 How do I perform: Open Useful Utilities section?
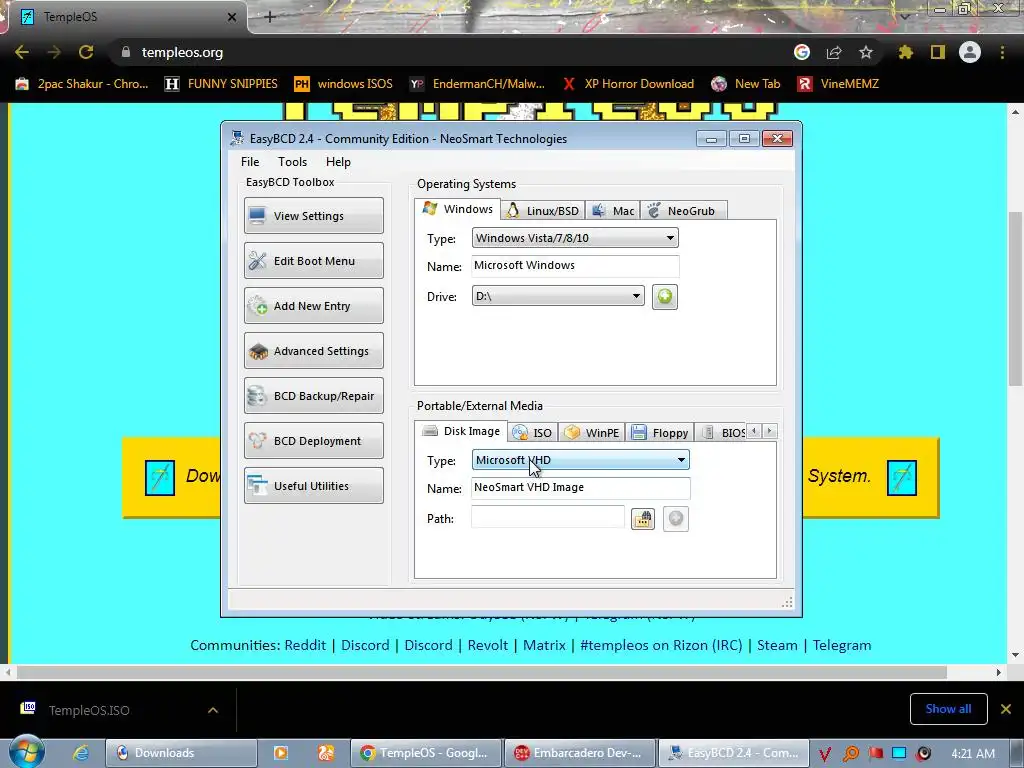pyautogui.click(x=313, y=486)
